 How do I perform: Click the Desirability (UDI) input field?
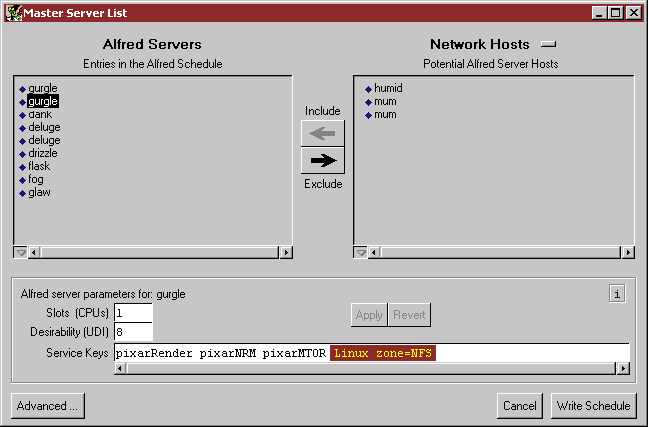[133, 332]
